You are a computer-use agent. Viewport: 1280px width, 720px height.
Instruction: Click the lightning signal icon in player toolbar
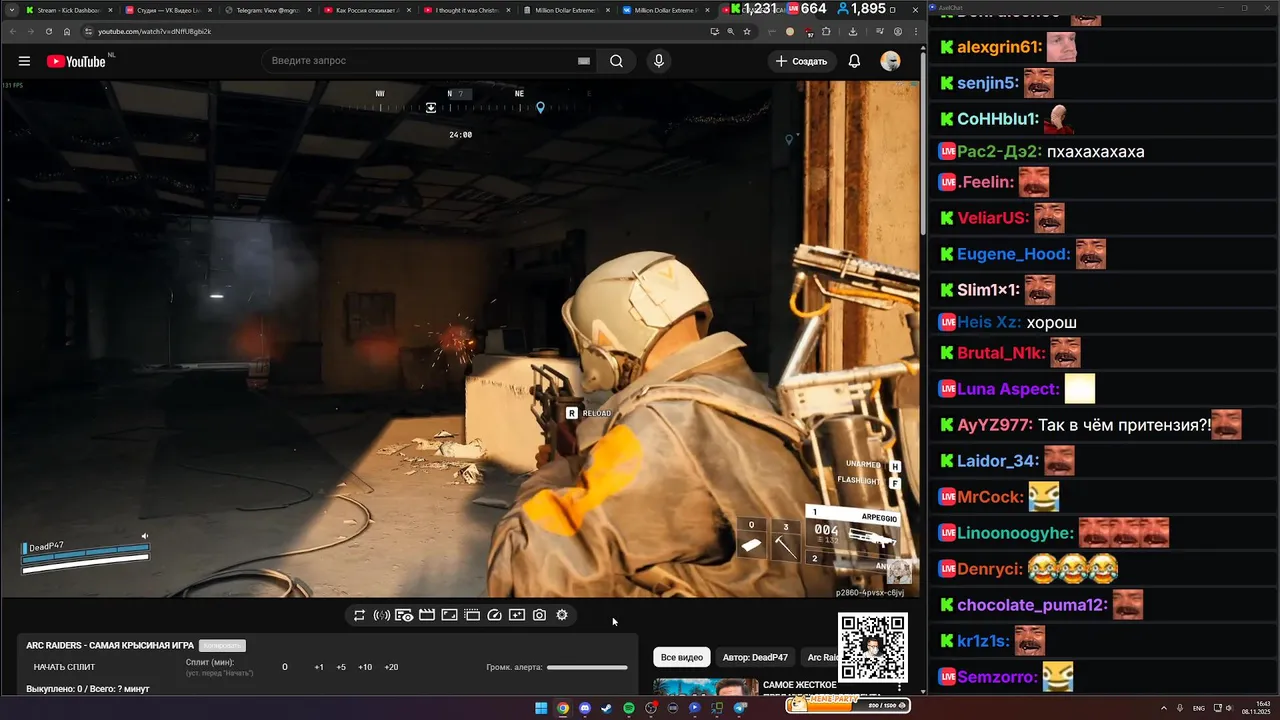click(382, 615)
